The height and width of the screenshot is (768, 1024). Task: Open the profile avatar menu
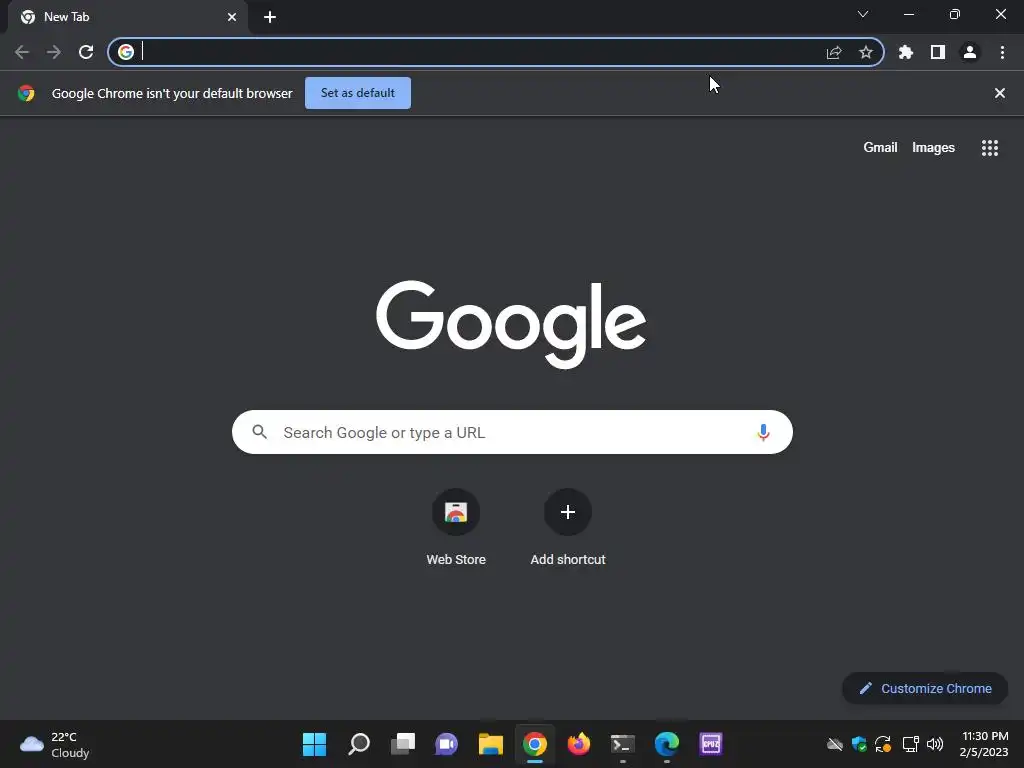coord(970,52)
